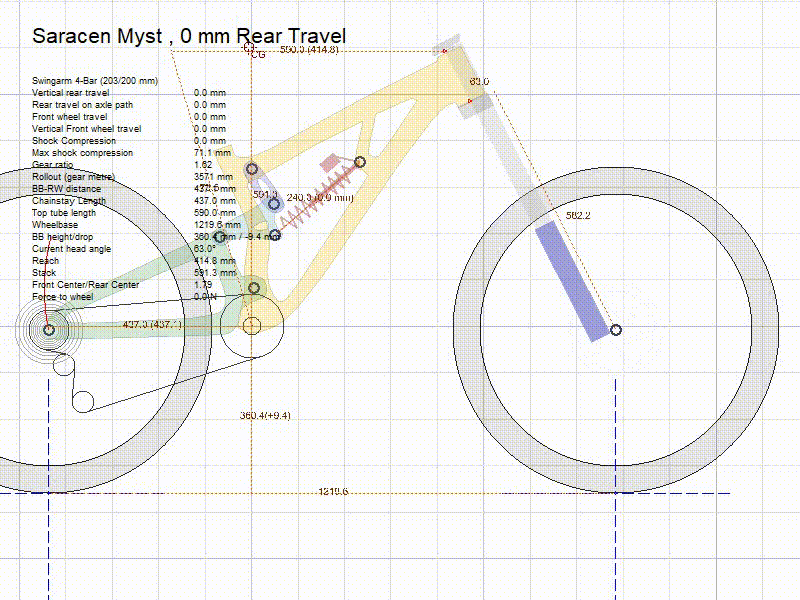Click the 'Vertical rear travel' label
Image resolution: width=800 pixels, height=600 pixels.
tap(70, 93)
